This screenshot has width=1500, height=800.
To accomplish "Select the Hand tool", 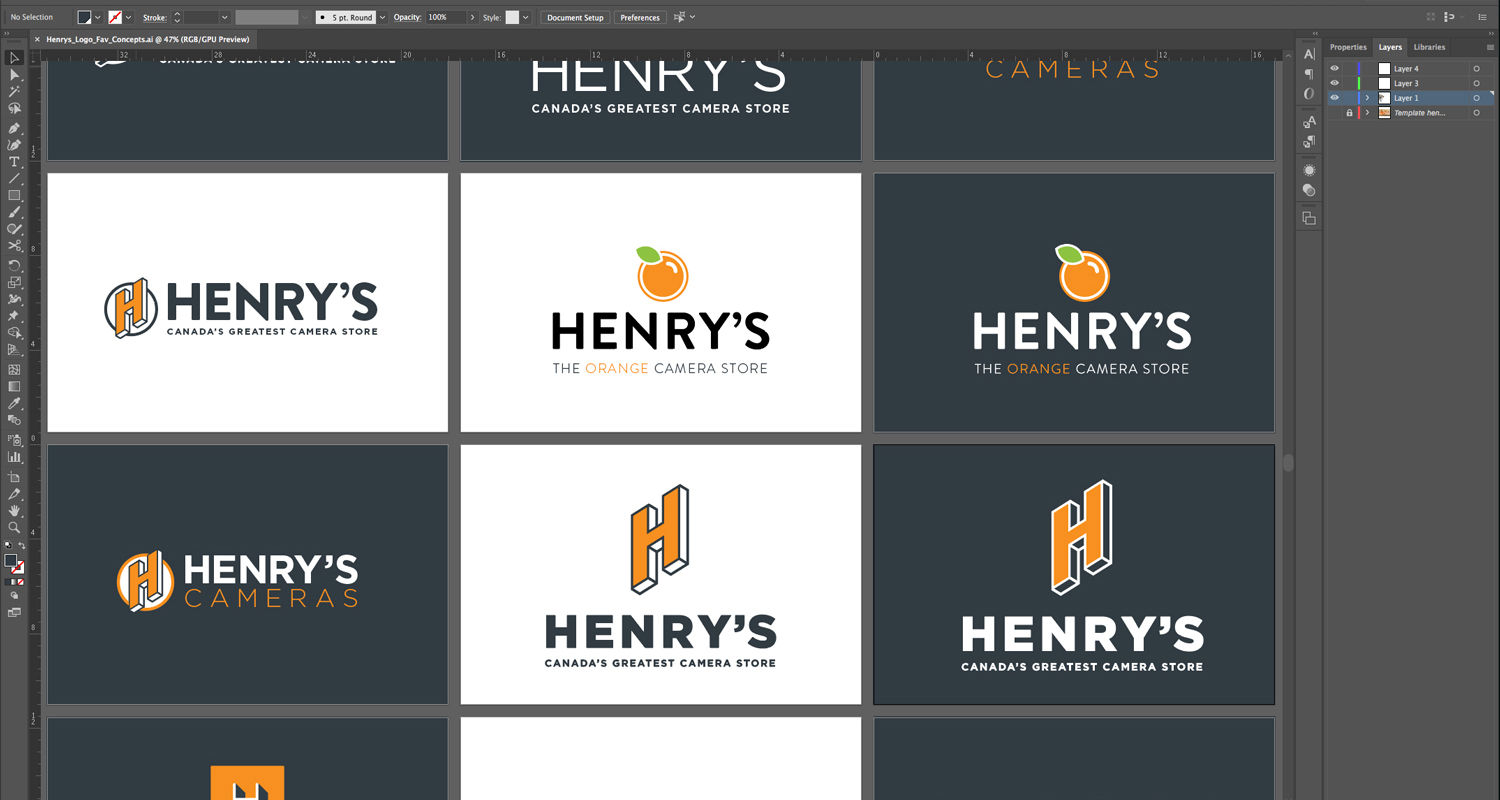I will tap(14, 511).
